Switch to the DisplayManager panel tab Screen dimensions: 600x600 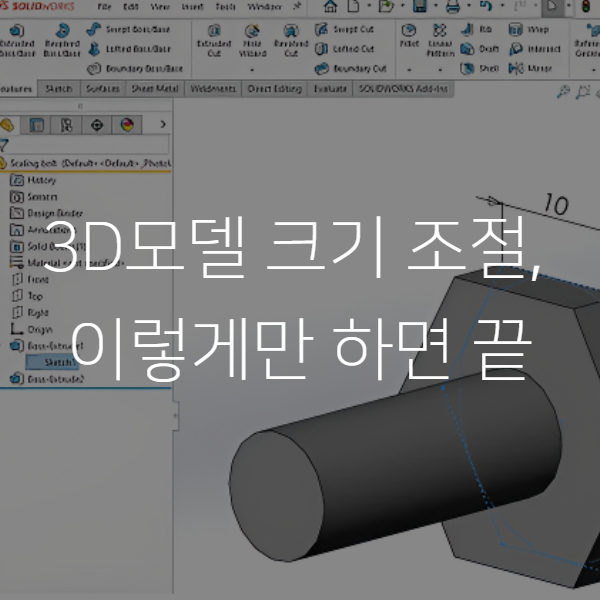[126, 125]
